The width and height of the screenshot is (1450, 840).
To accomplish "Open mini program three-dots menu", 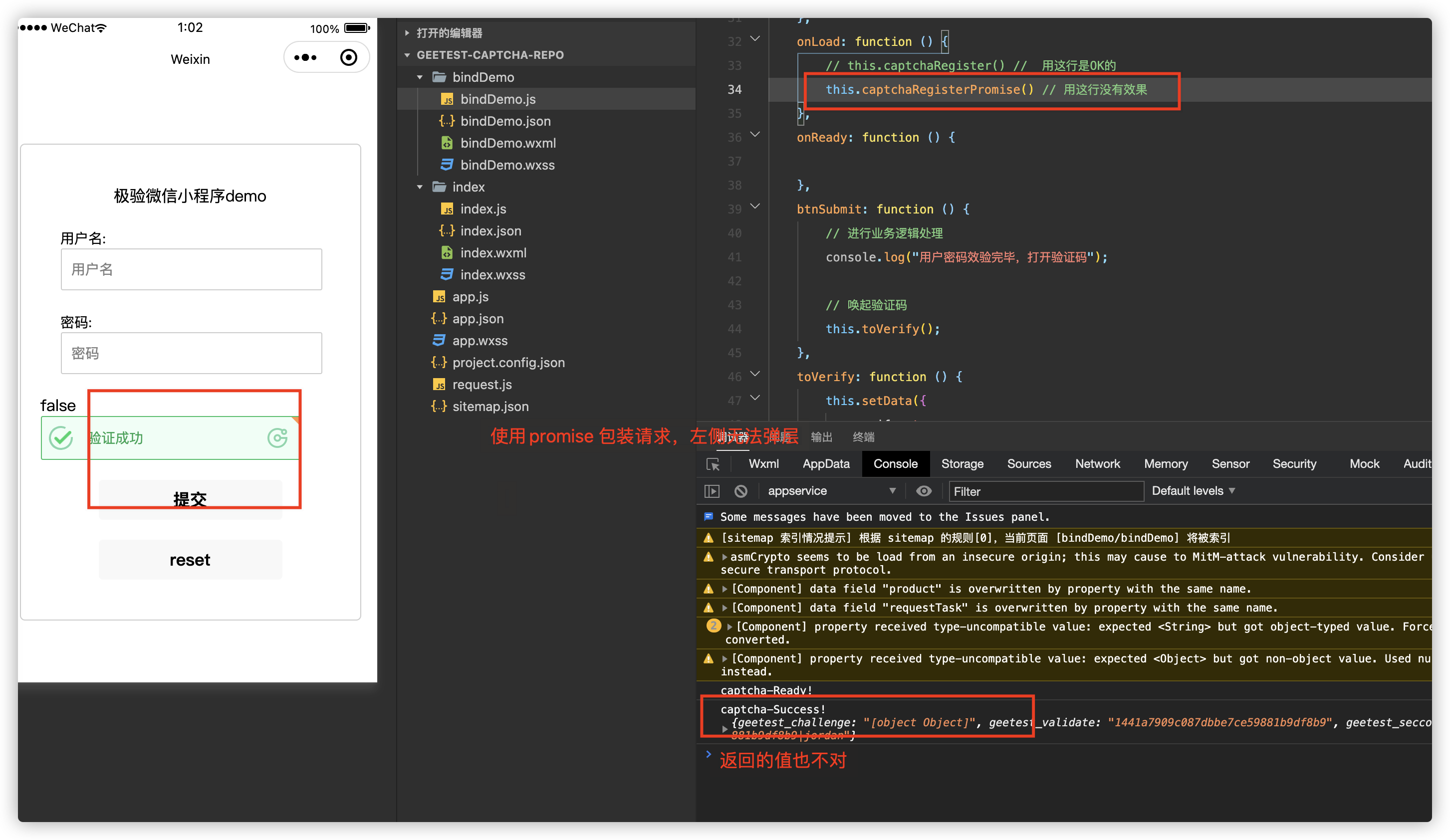I will [x=305, y=57].
